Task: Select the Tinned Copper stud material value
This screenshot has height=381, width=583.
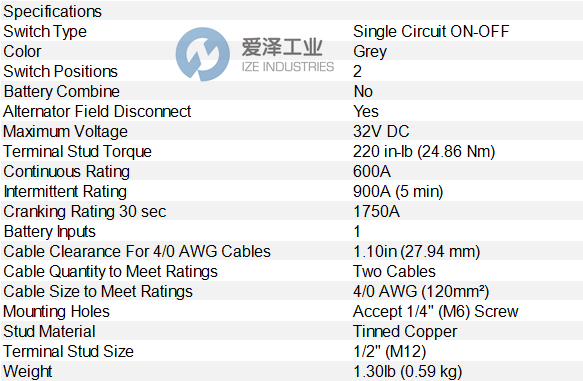Action: (x=405, y=332)
